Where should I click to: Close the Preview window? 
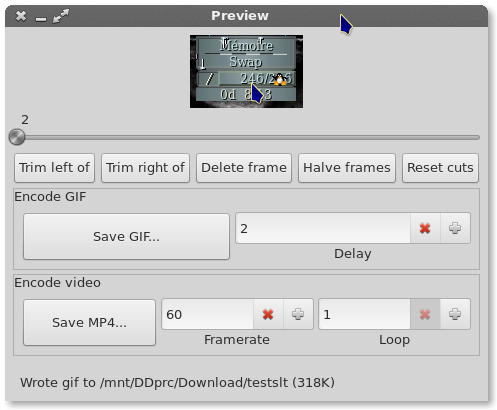(x=21, y=16)
